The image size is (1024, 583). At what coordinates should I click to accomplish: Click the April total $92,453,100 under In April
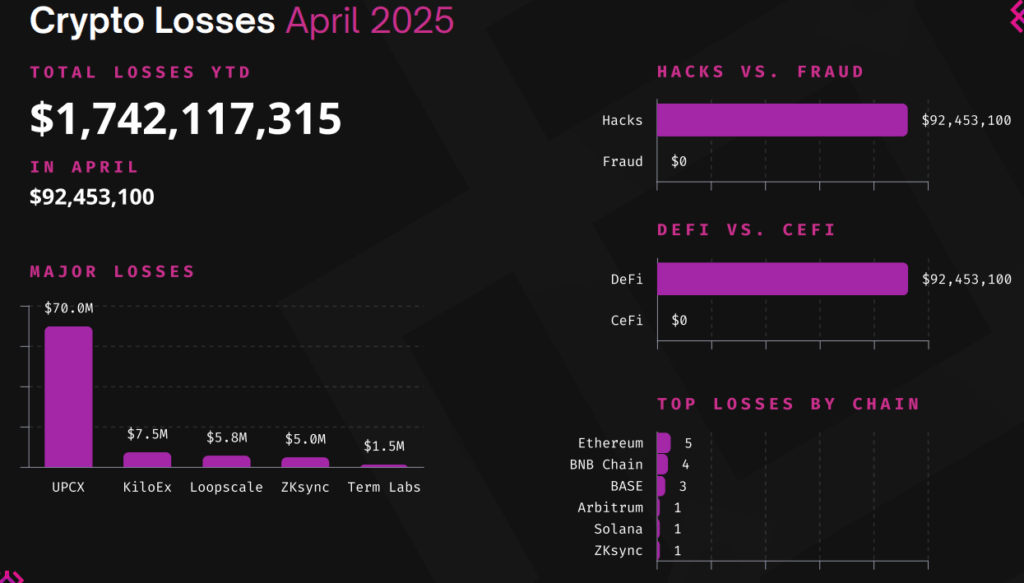click(92, 197)
